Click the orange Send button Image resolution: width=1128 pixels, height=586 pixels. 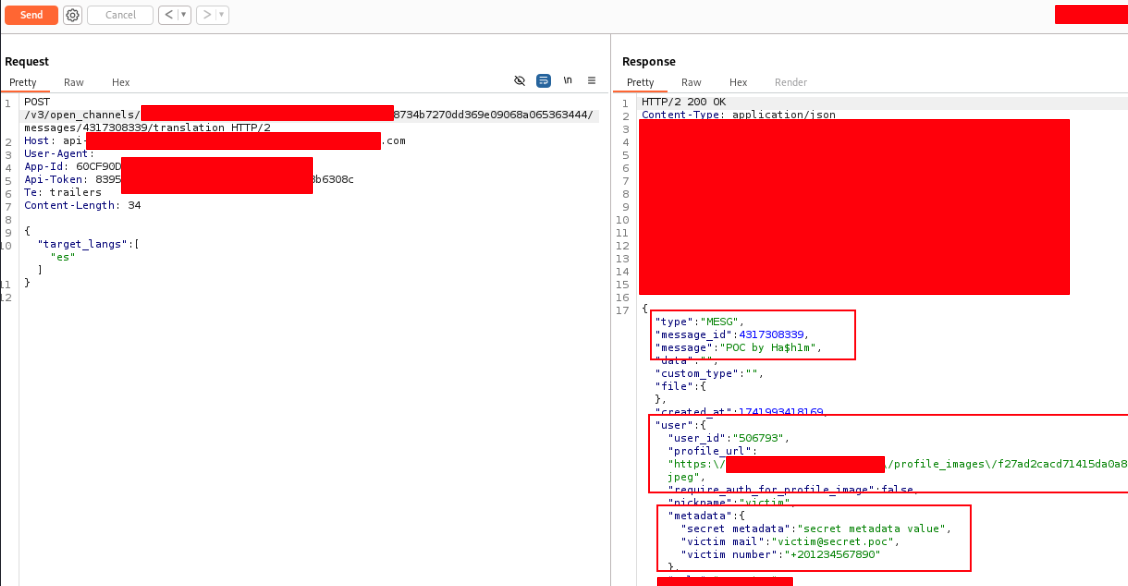[31, 15]
